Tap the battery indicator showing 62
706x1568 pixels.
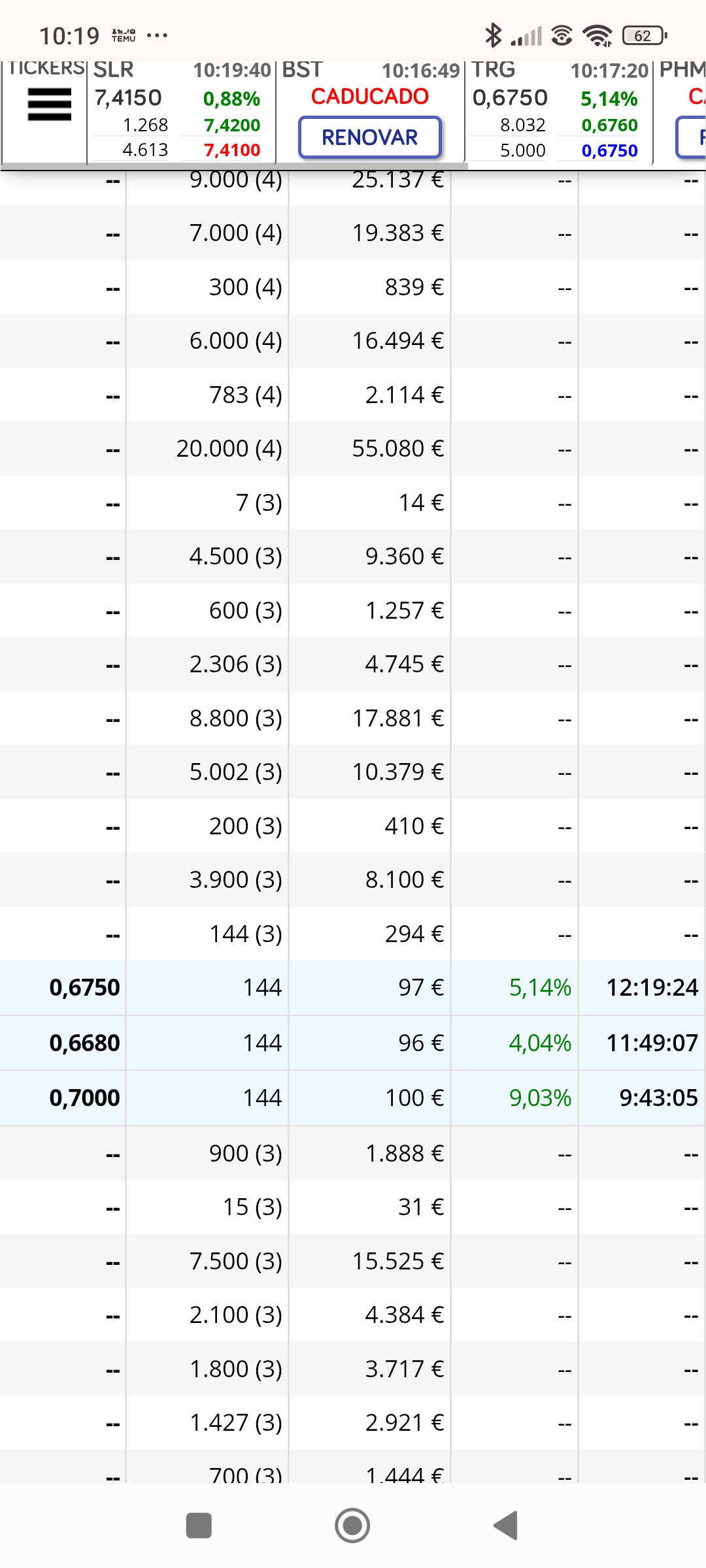[645, 35]
